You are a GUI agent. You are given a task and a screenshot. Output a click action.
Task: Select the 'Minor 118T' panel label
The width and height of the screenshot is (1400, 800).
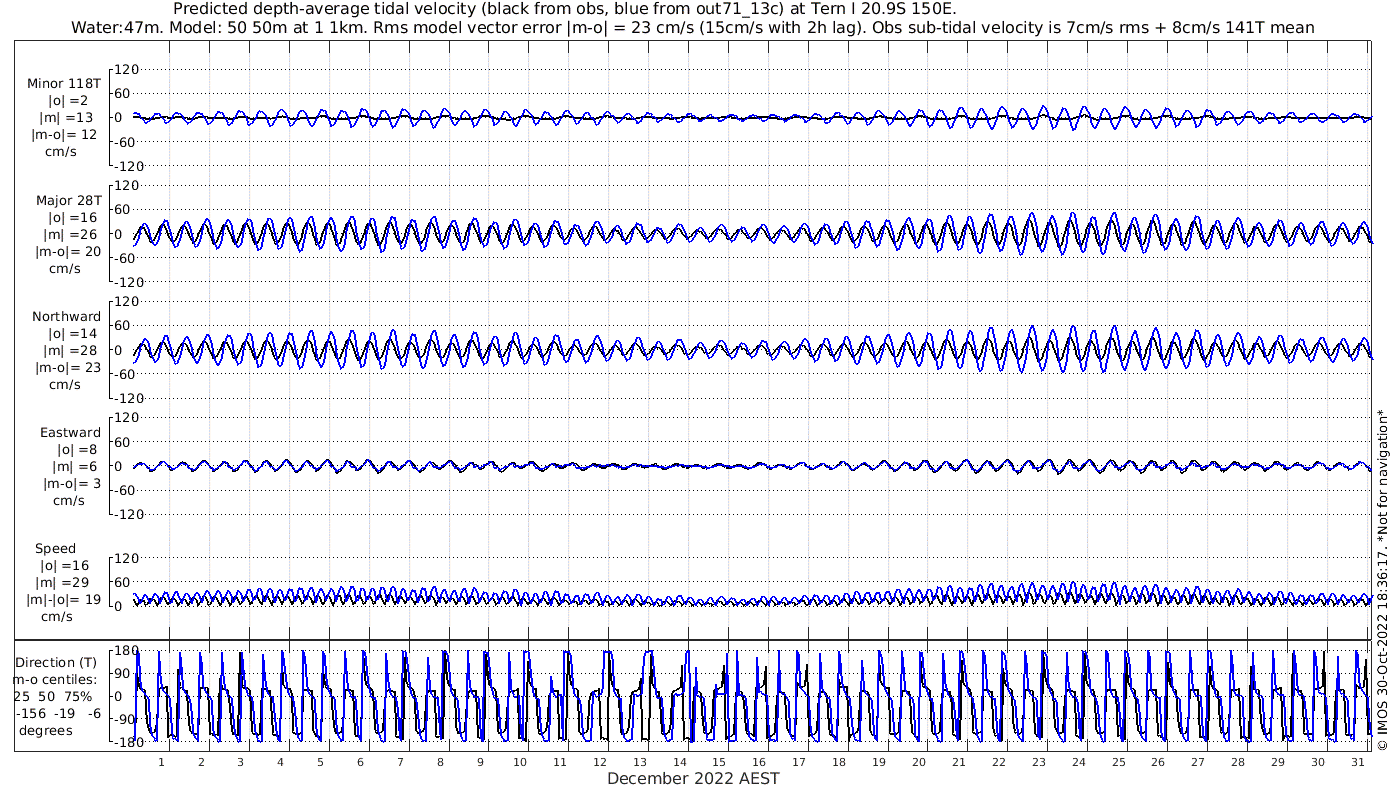coord(64,84)
